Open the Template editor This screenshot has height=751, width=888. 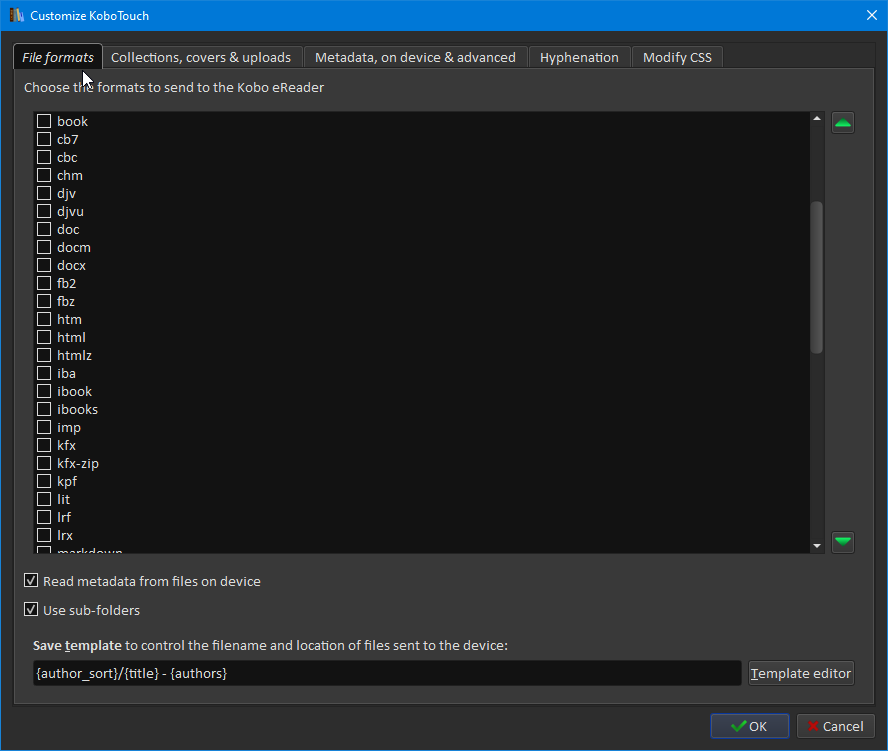click(801, 673)
